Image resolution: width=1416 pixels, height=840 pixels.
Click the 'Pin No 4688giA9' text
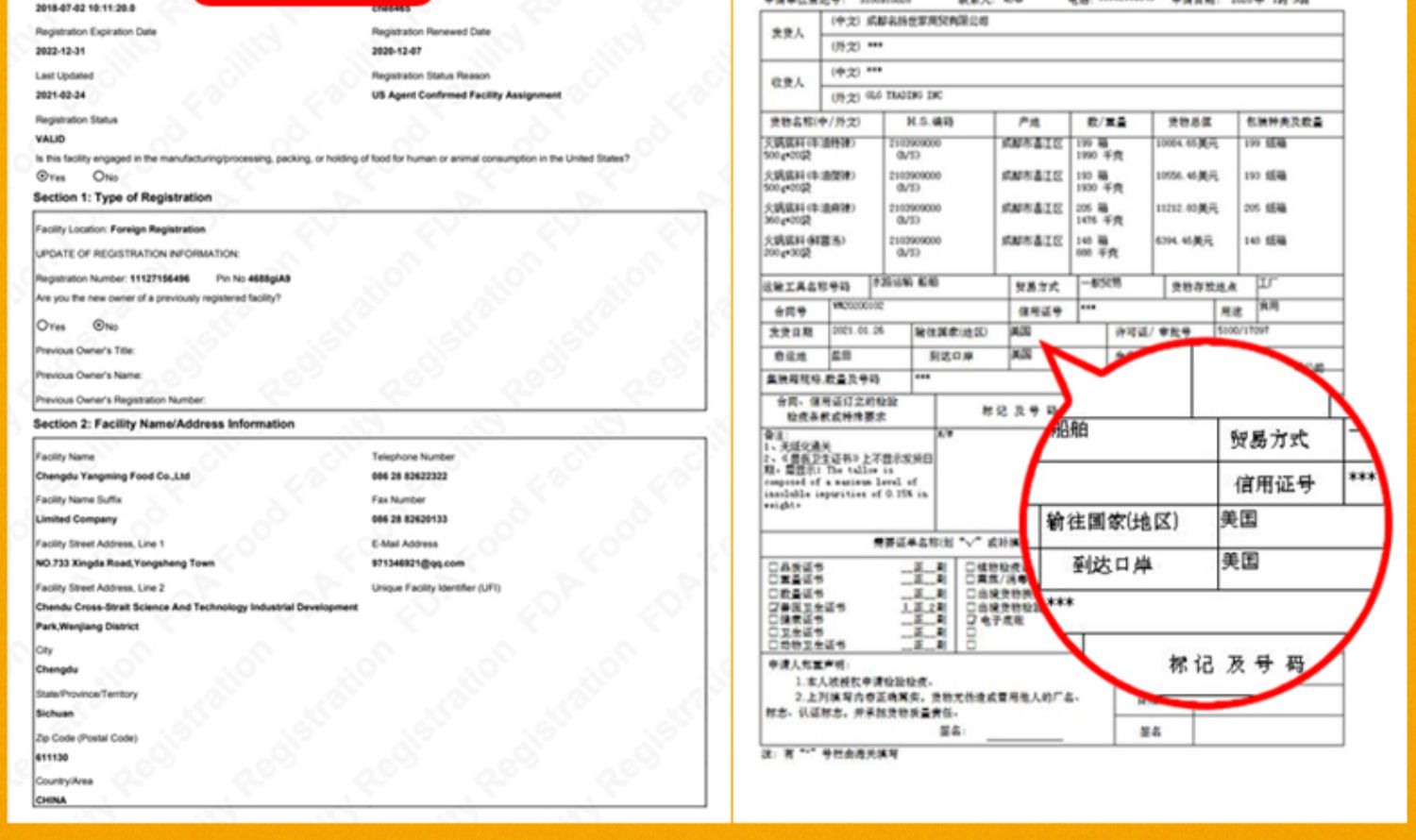point(253,278)
